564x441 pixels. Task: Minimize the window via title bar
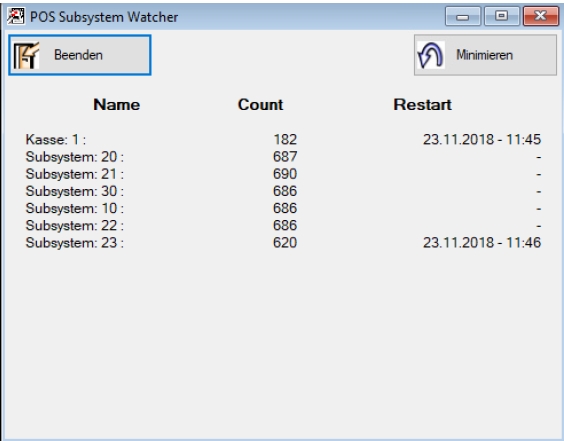(x=463, y=16)
